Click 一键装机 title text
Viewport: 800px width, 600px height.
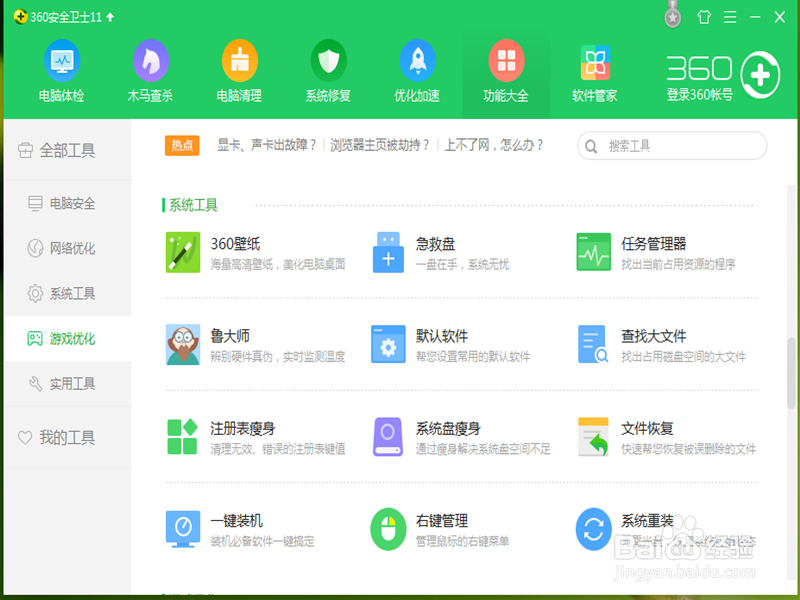(x=237, y=520)
